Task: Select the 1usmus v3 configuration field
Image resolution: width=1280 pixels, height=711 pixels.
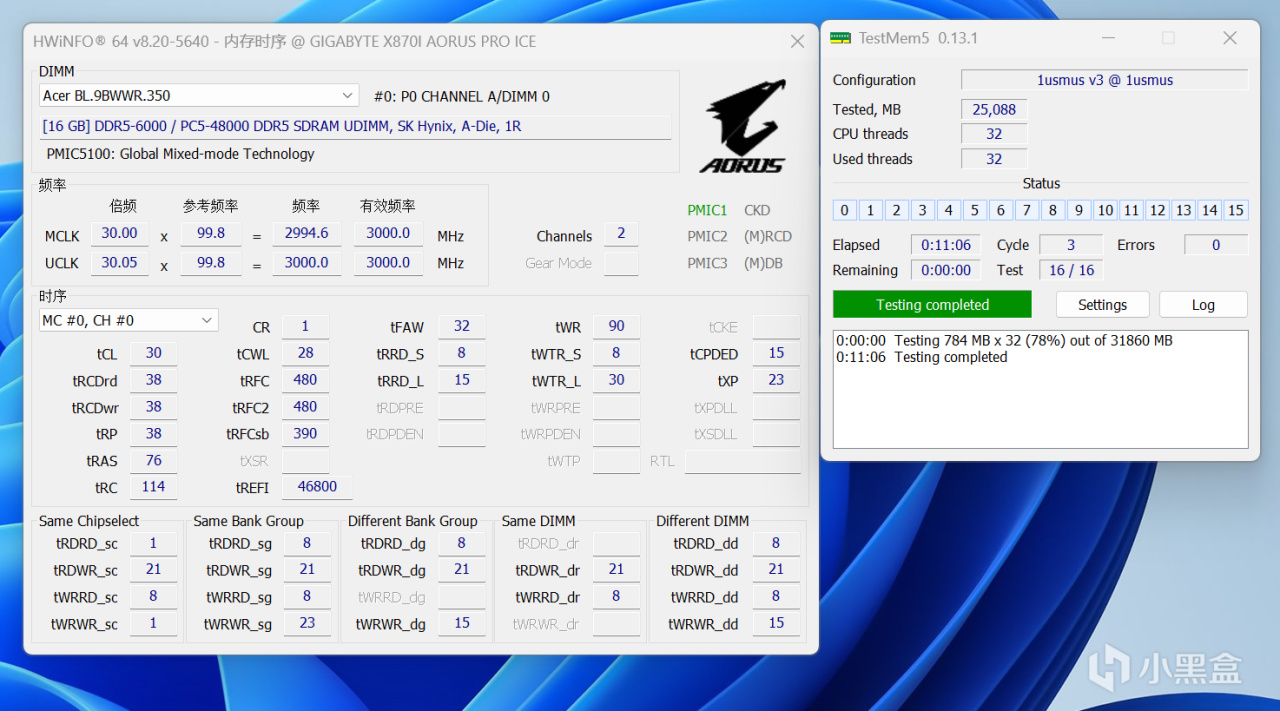Action: click(x=1104, y=80)
